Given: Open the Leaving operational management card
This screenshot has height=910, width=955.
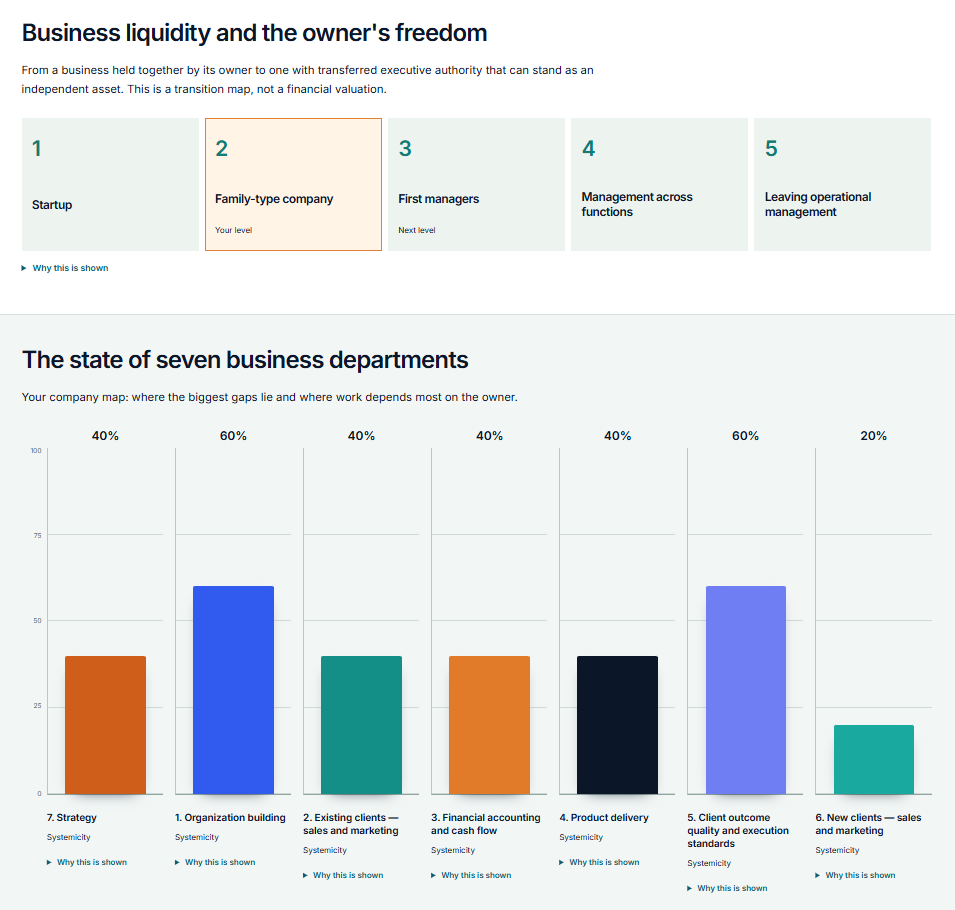Looking at the screenshot, I should coord(842,185).
